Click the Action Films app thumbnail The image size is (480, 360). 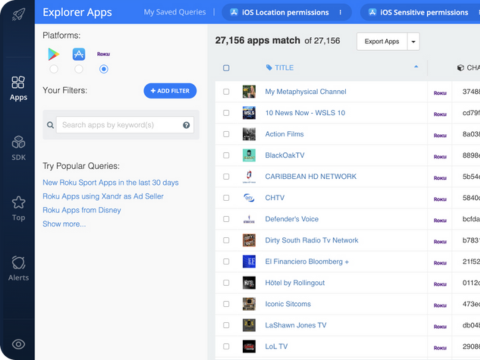249,134
